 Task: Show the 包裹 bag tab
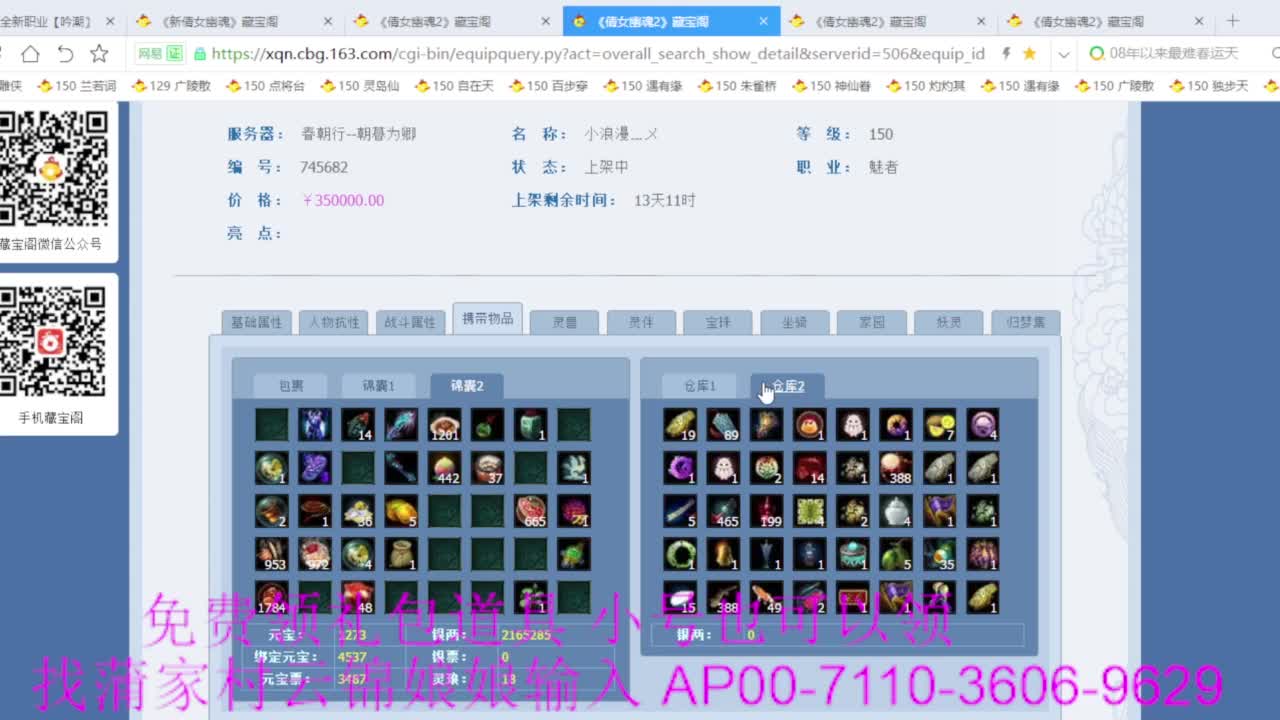pyautogui.click(x=291, y=386)
